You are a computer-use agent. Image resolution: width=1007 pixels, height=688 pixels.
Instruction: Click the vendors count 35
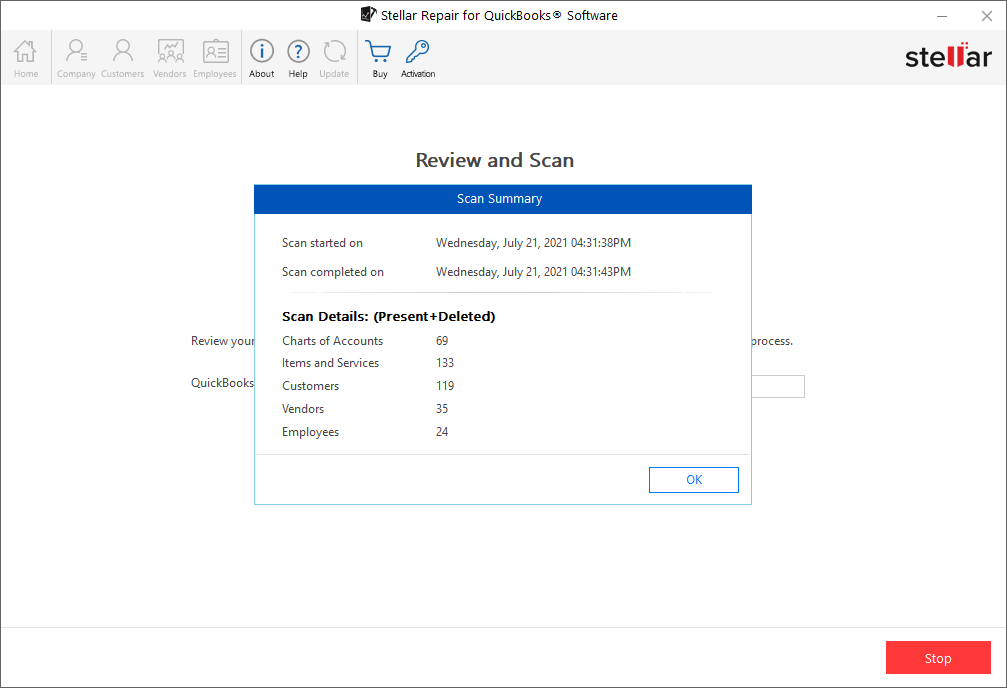(x=442, y=409)
